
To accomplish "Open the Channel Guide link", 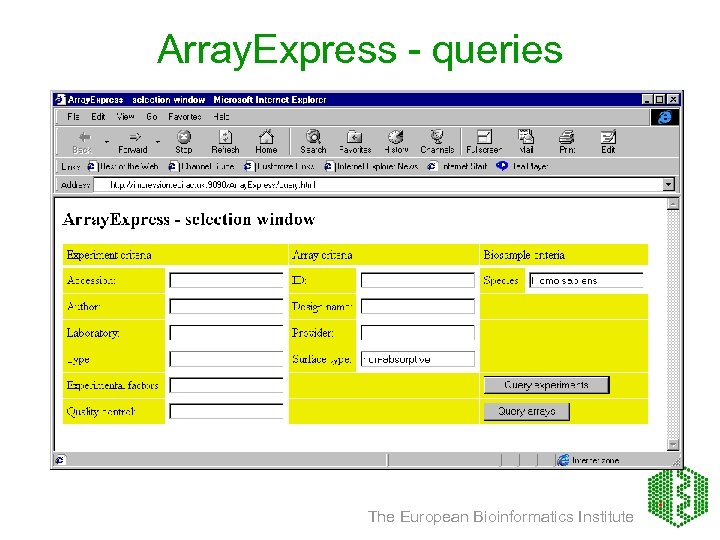I will click(x=202, y=166).
